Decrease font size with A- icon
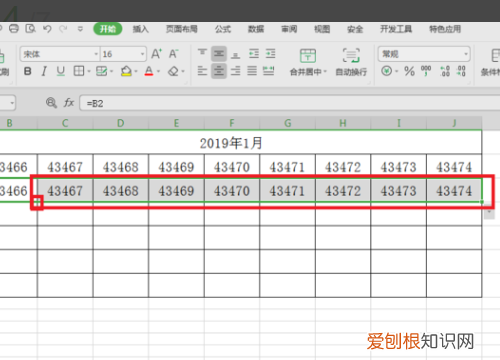This screenshot has height=360, width=500. coord(173,54)
